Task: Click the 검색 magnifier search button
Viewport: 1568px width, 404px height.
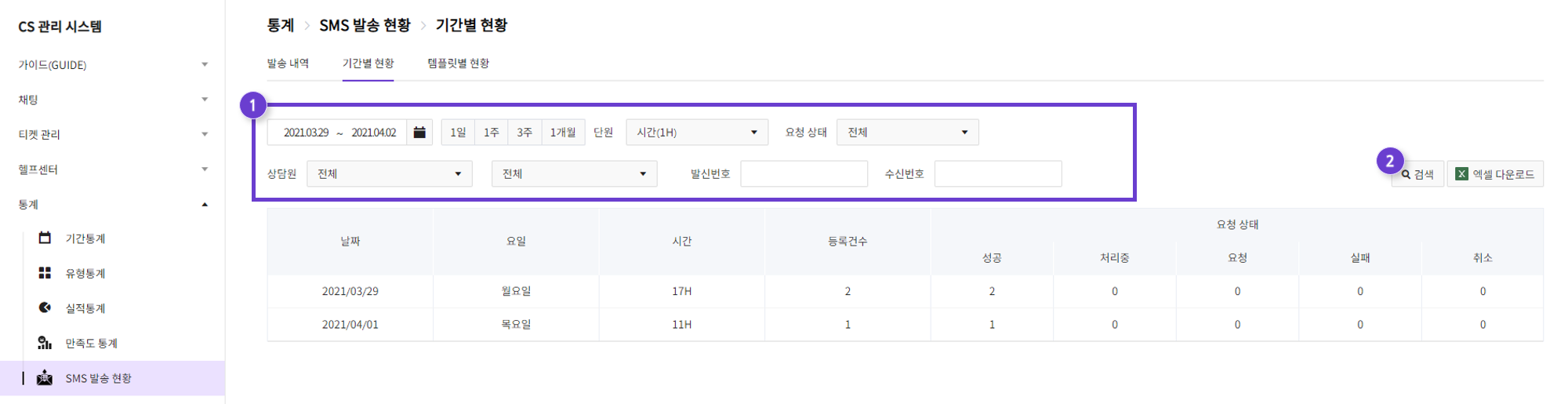Action: (x=1417, y=174)
